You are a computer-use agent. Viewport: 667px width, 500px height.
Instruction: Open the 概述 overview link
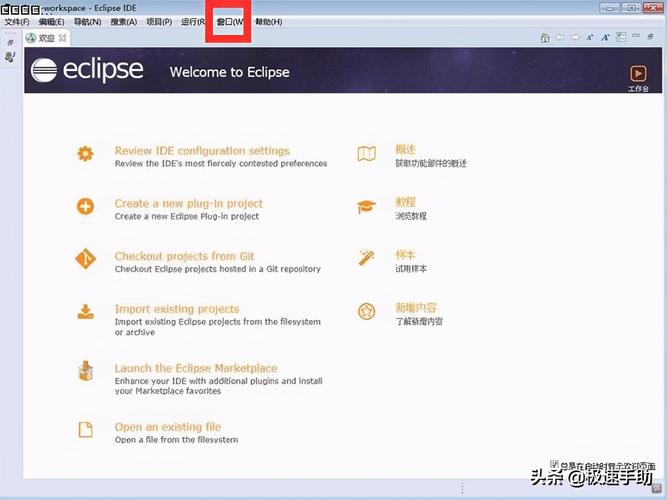[405, 150]
